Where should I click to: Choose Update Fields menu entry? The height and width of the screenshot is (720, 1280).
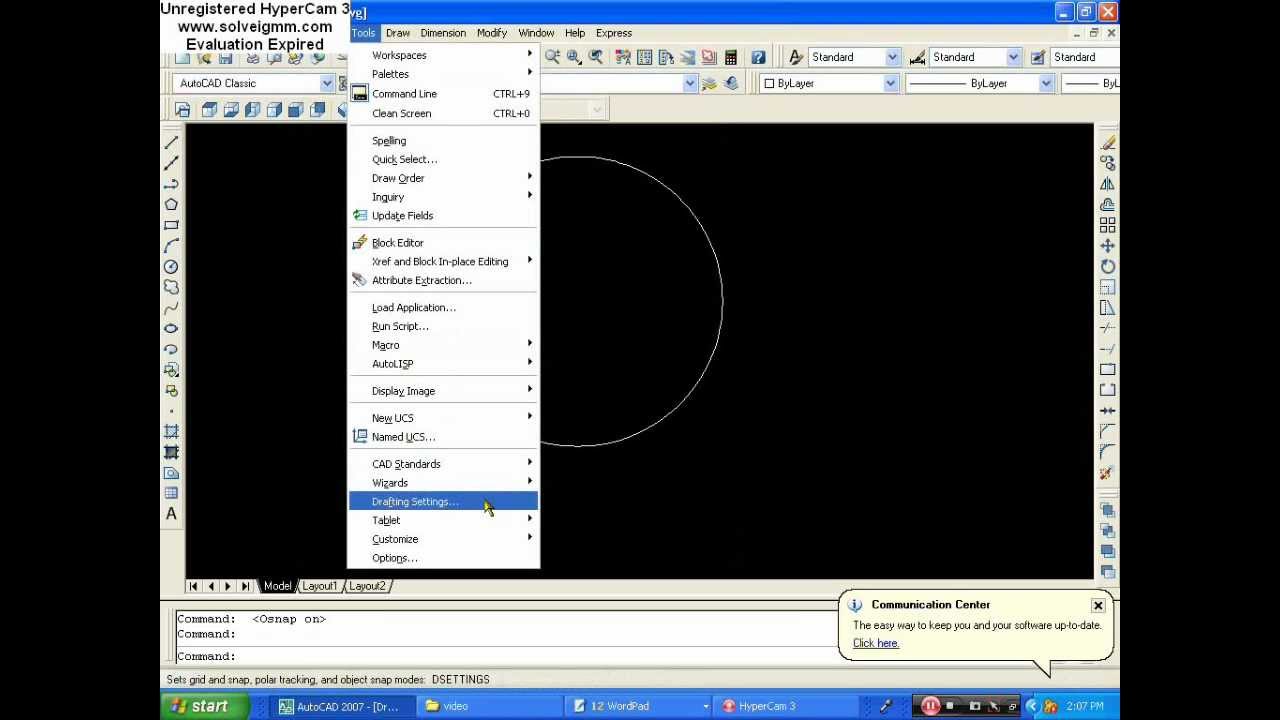point(443,216)
